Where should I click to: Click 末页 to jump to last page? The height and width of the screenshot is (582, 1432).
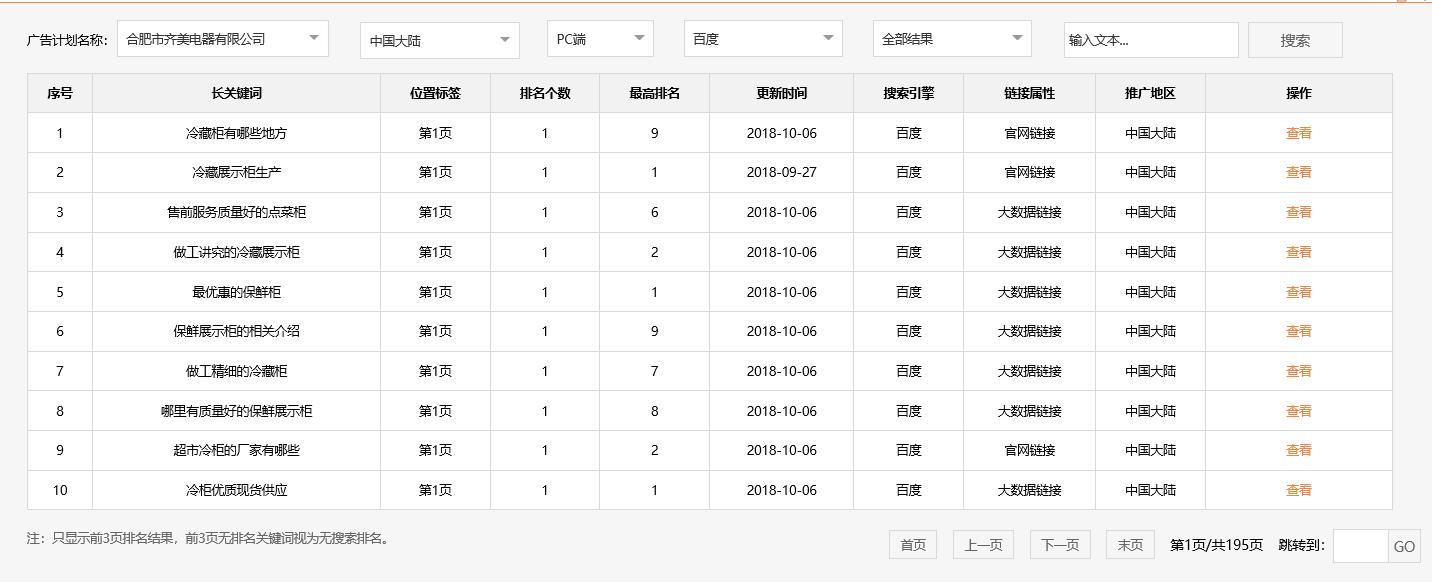pyautogui.click(x=1129, y=544)
